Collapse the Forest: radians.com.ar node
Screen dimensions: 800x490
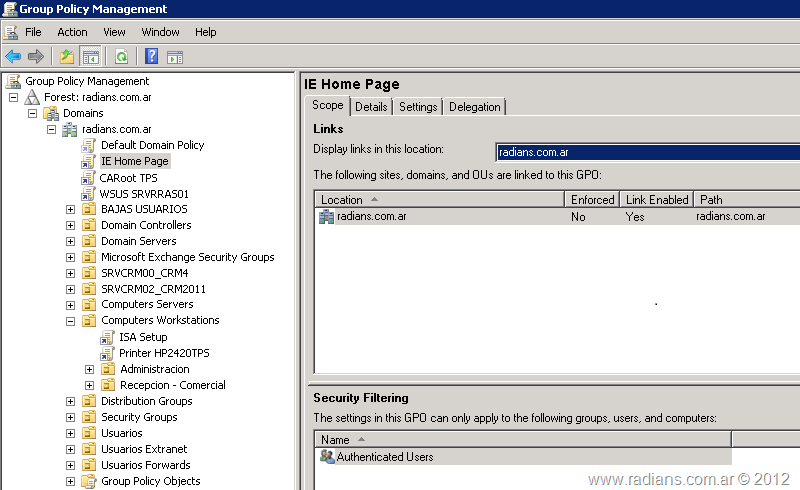(13, 97)
